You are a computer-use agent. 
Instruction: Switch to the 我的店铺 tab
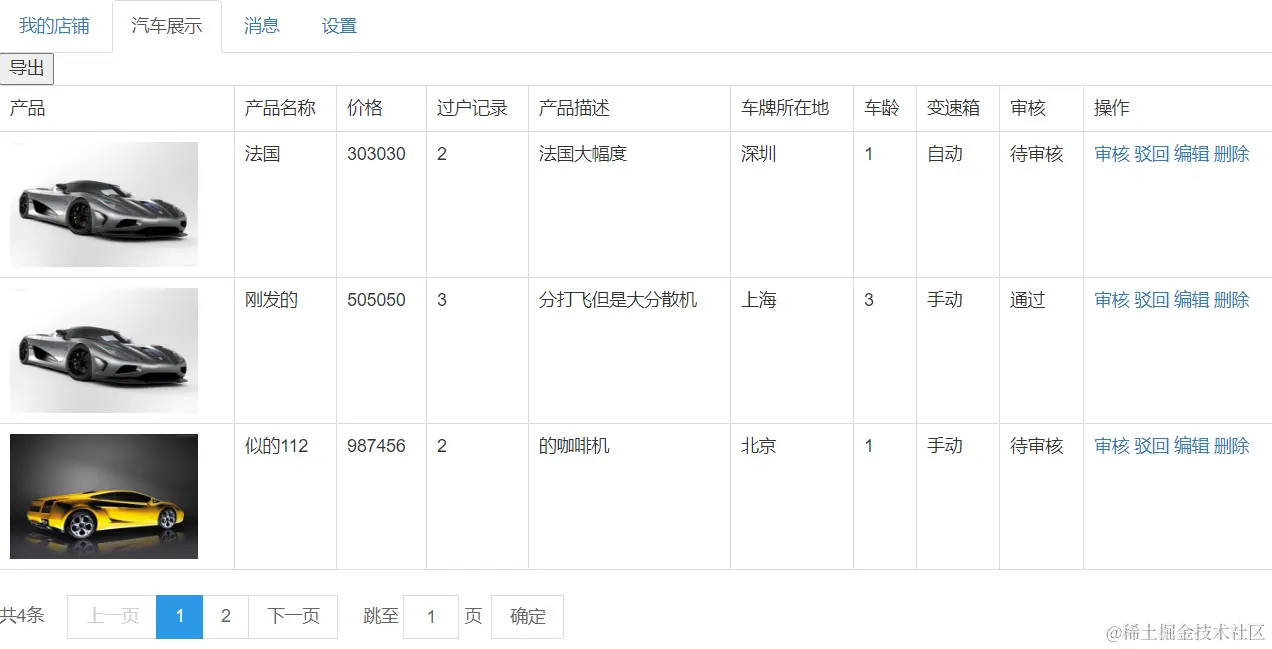tap(52, 25)
